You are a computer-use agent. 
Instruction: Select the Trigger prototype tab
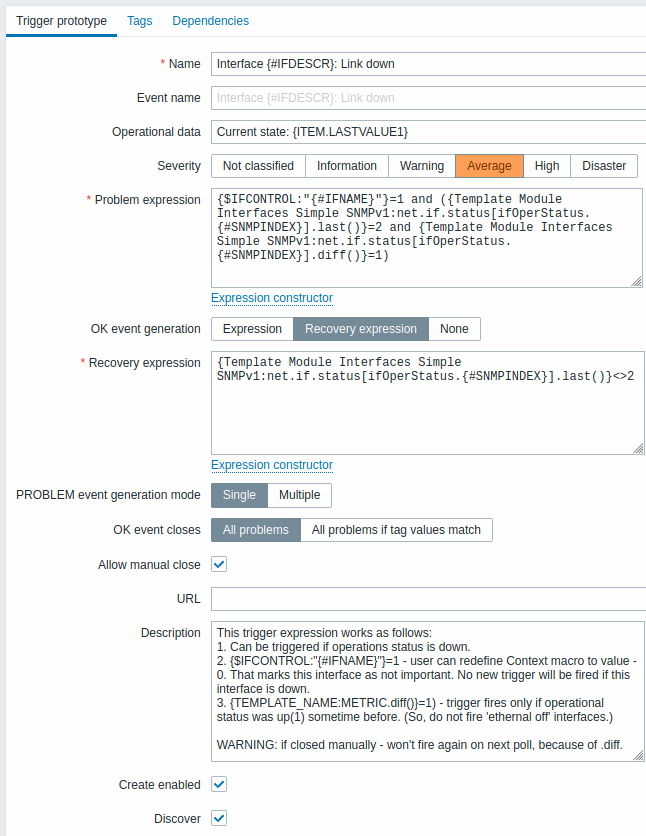click(61, 21)
